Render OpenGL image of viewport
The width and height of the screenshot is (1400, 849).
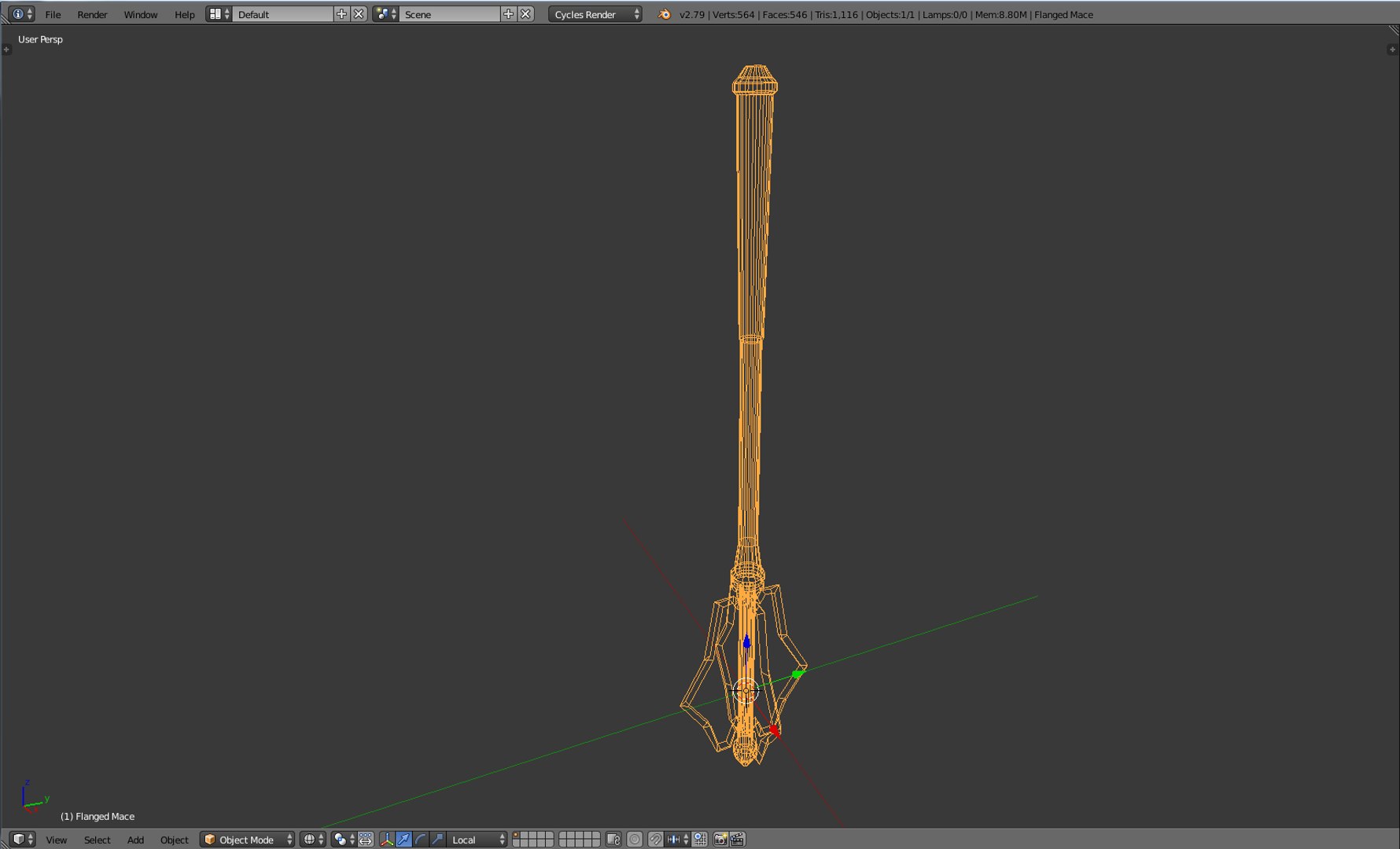(720, 840)
